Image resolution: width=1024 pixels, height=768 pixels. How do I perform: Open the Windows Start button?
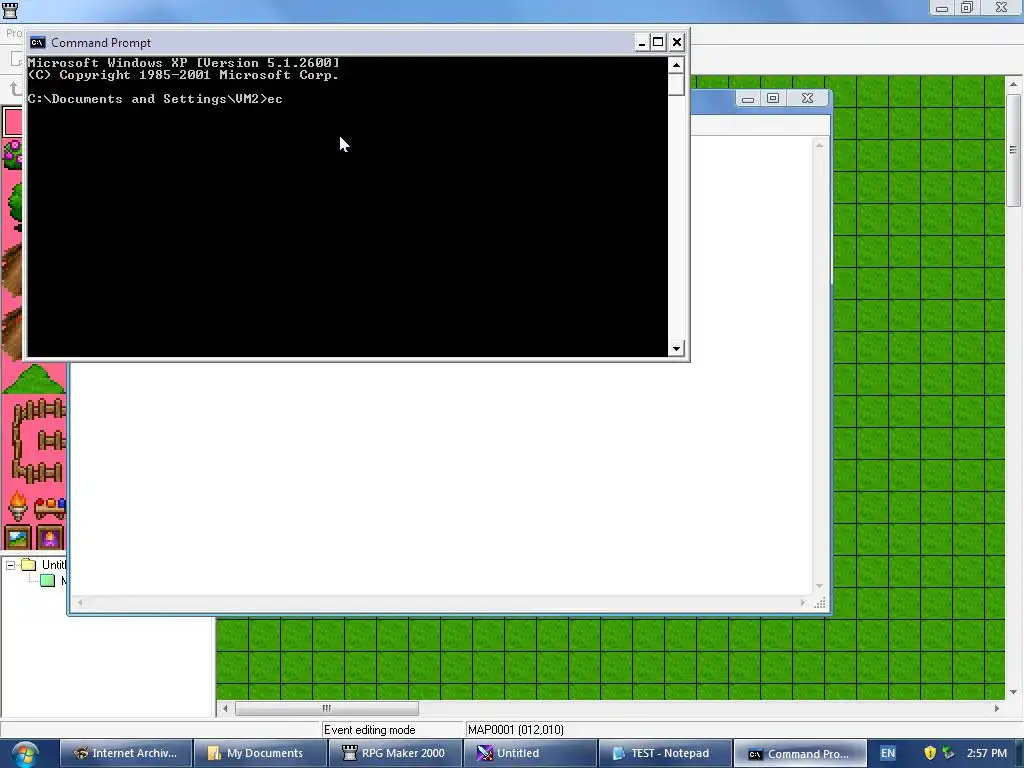tap(25, 754)
